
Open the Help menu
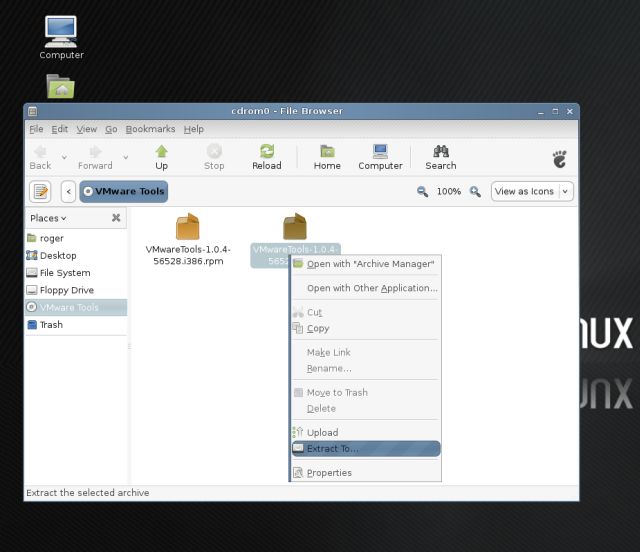click(x=193, y=129)
